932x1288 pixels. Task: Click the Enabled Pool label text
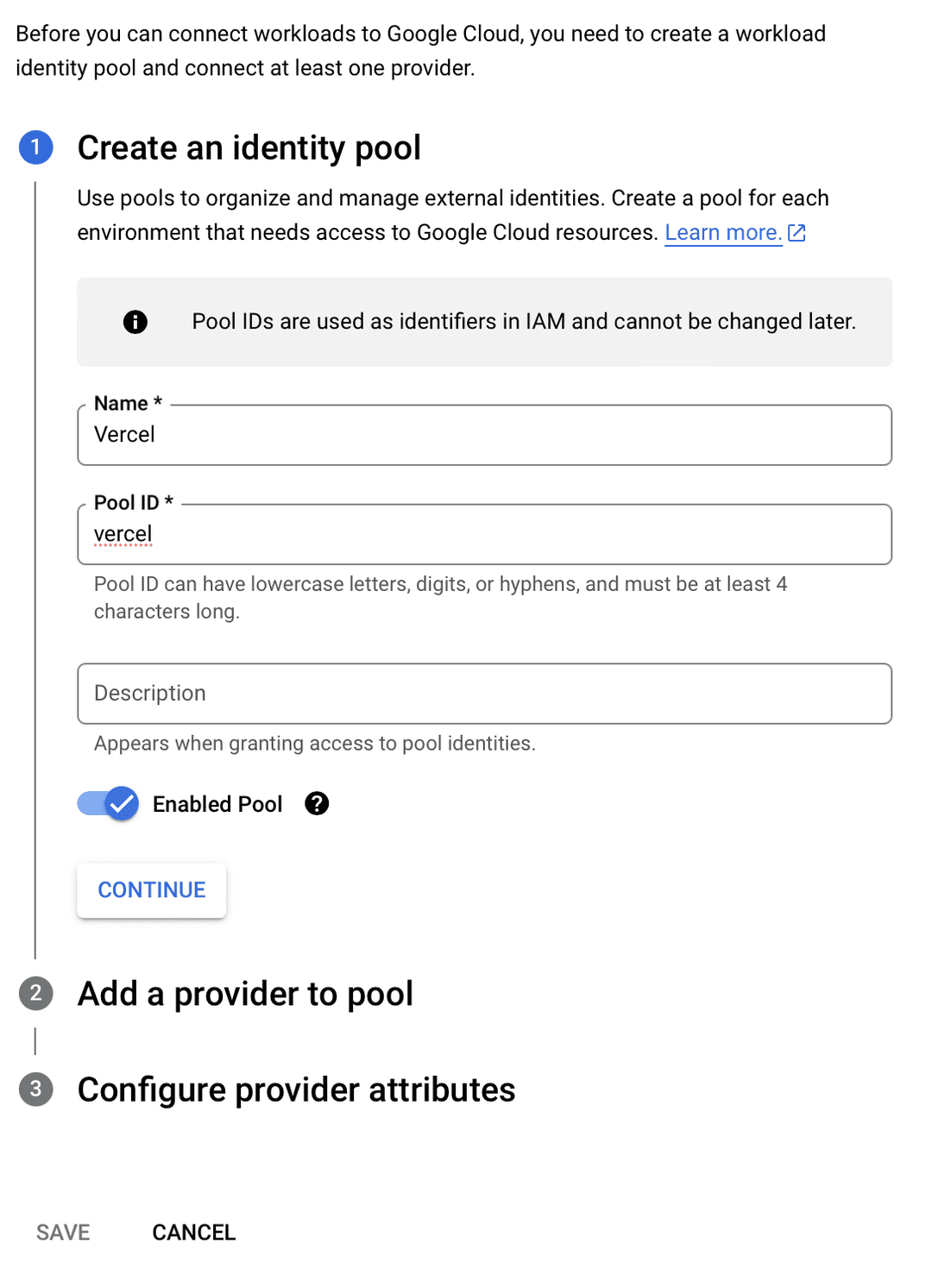217,804
